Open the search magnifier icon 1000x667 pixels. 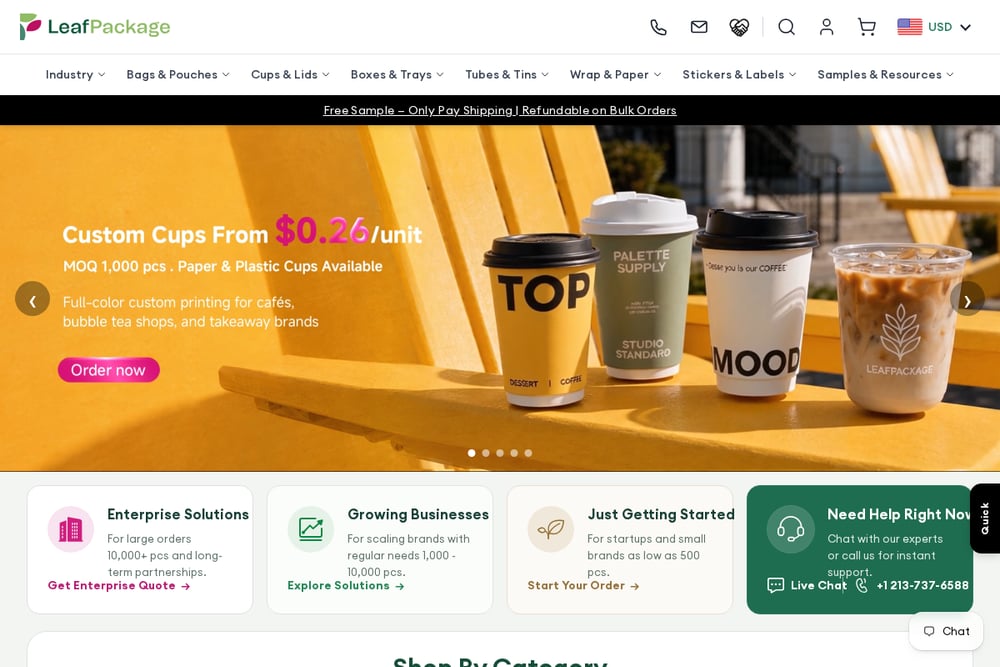[786, 27]
